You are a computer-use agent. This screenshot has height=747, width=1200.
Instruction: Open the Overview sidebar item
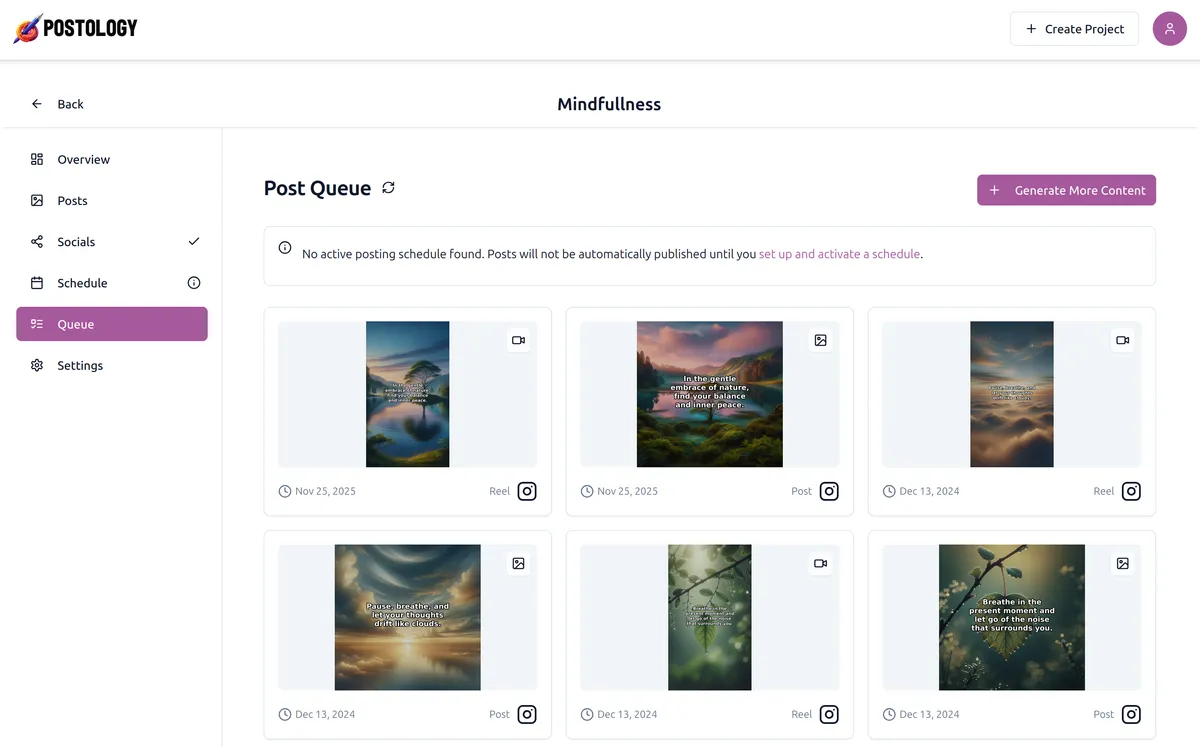coord(83,160)
